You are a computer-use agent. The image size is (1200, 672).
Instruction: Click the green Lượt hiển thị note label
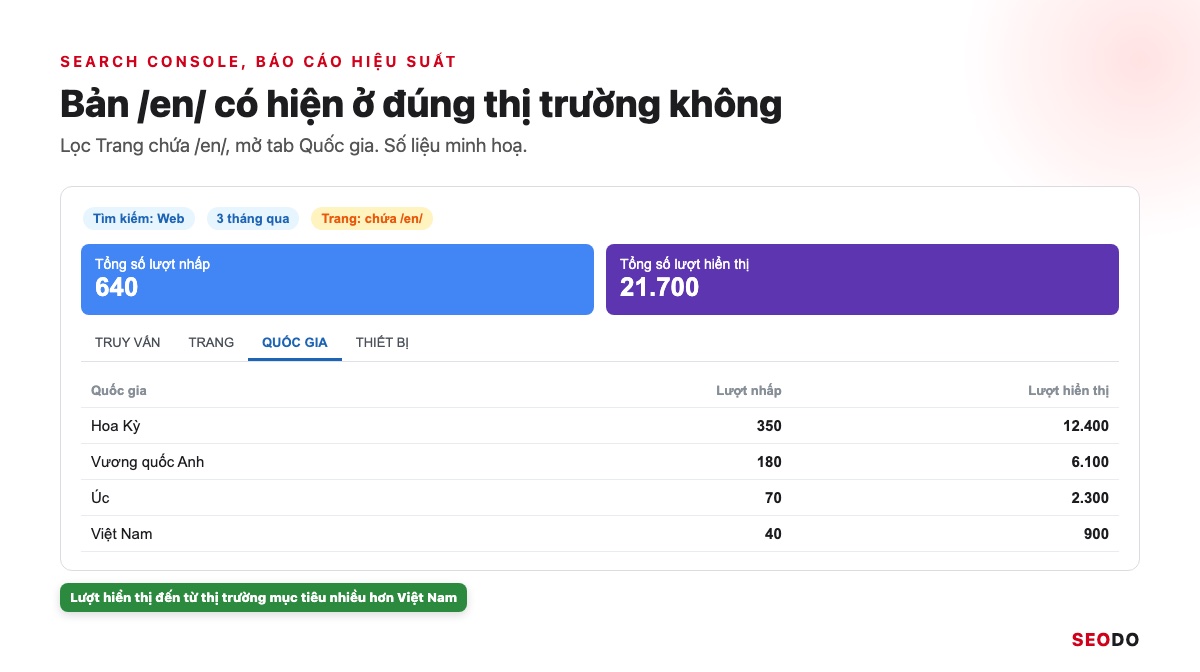pyautogui.click(x=263, y=598)
